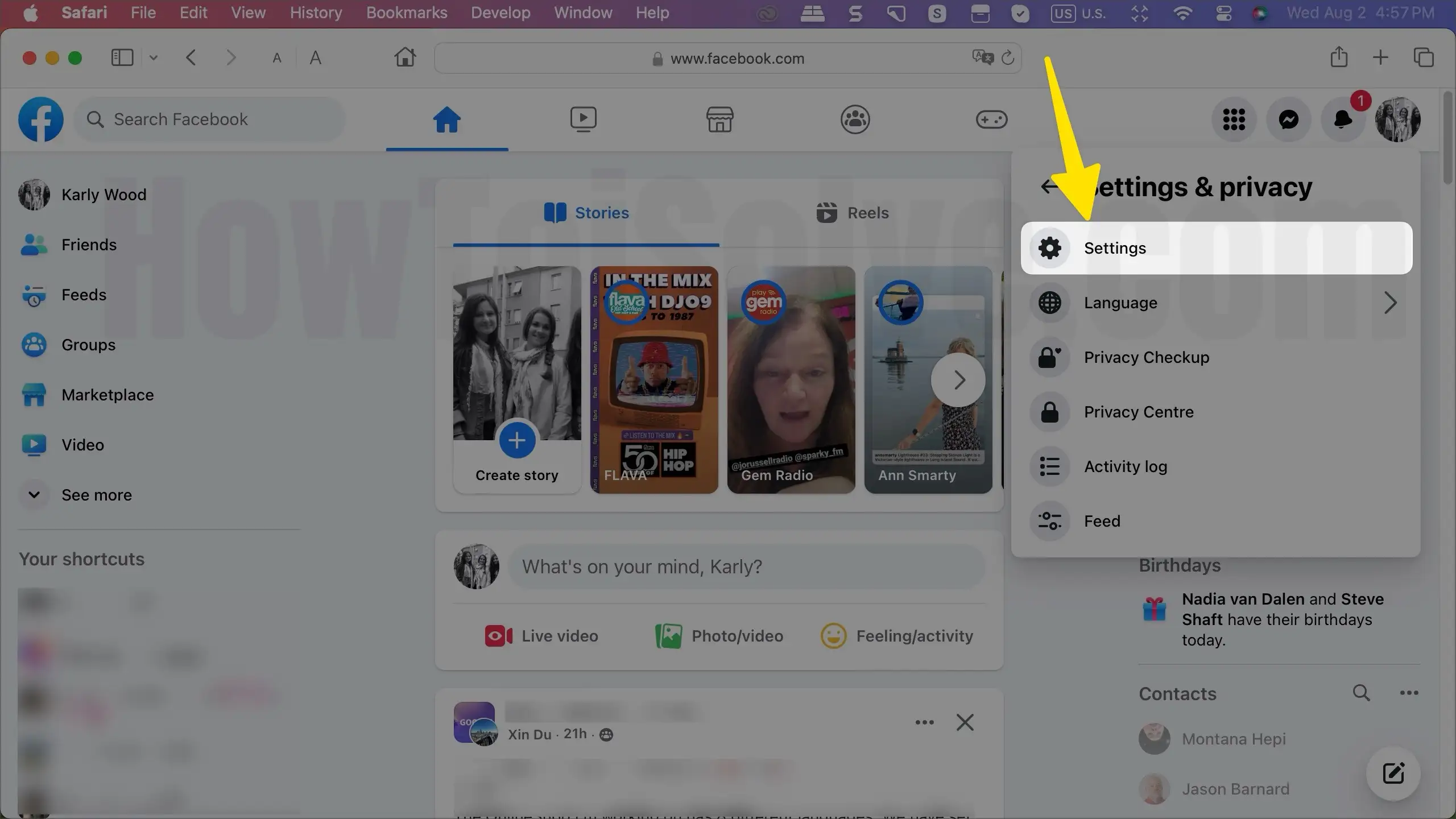Open the Safari Bookmarks menu
This screenshot has width=1456, height=819.
point(407,13)
